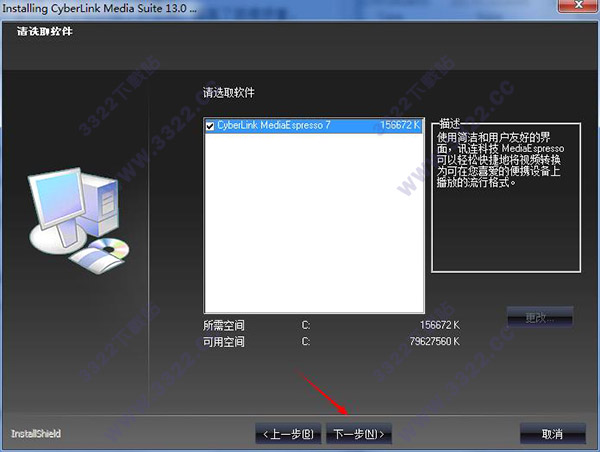Go back with the 上一步(B) button
This screenshot has height=452, width=600.
(x=288, y=434)
